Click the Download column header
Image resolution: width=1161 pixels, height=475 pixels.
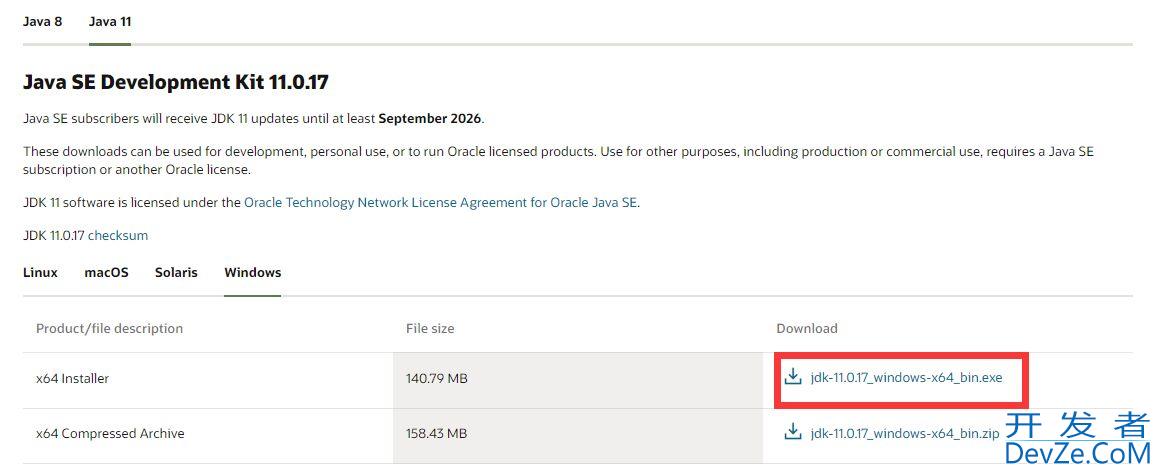(807, 328)
